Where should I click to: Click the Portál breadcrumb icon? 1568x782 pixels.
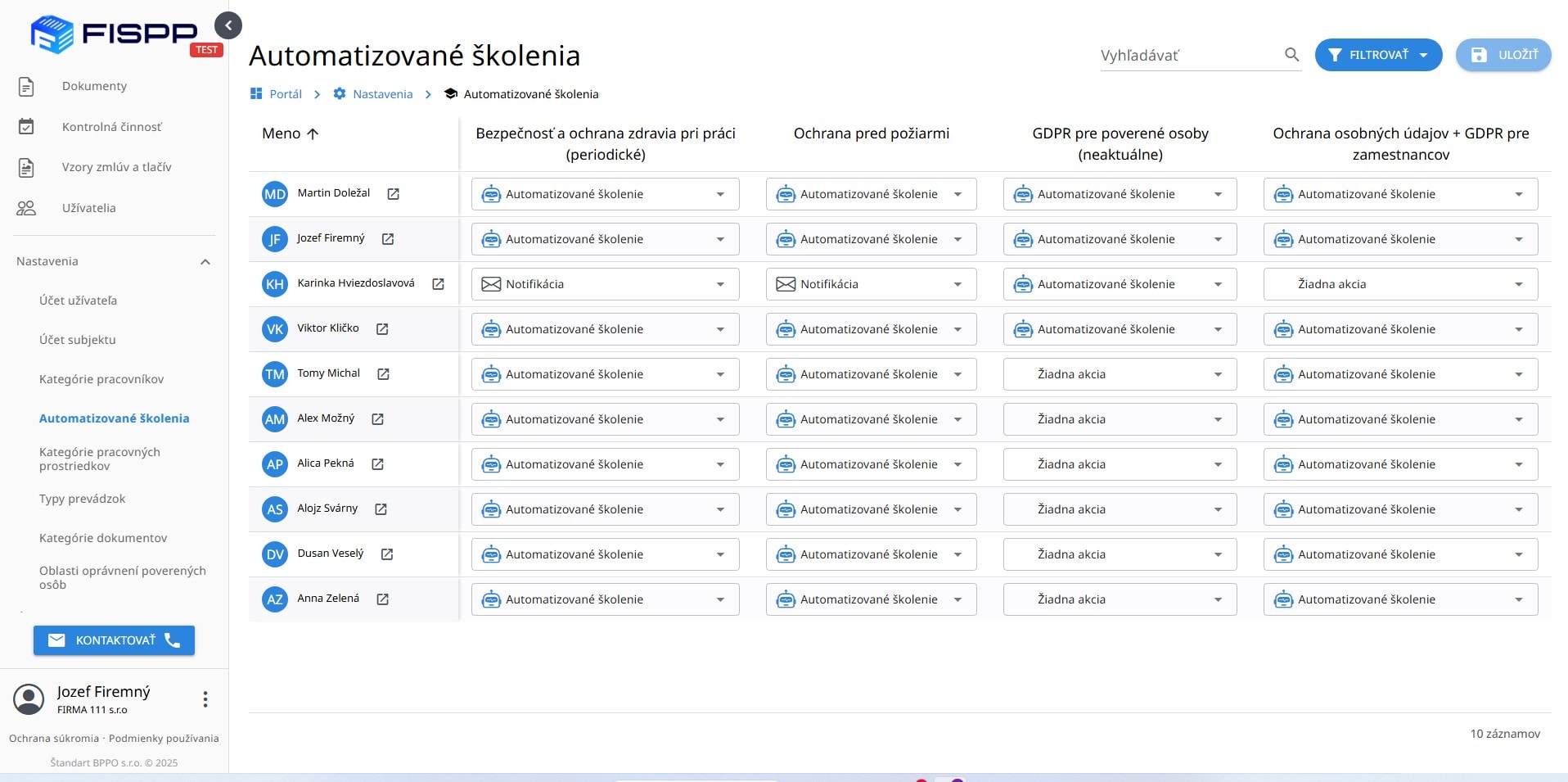pos(256,94)
